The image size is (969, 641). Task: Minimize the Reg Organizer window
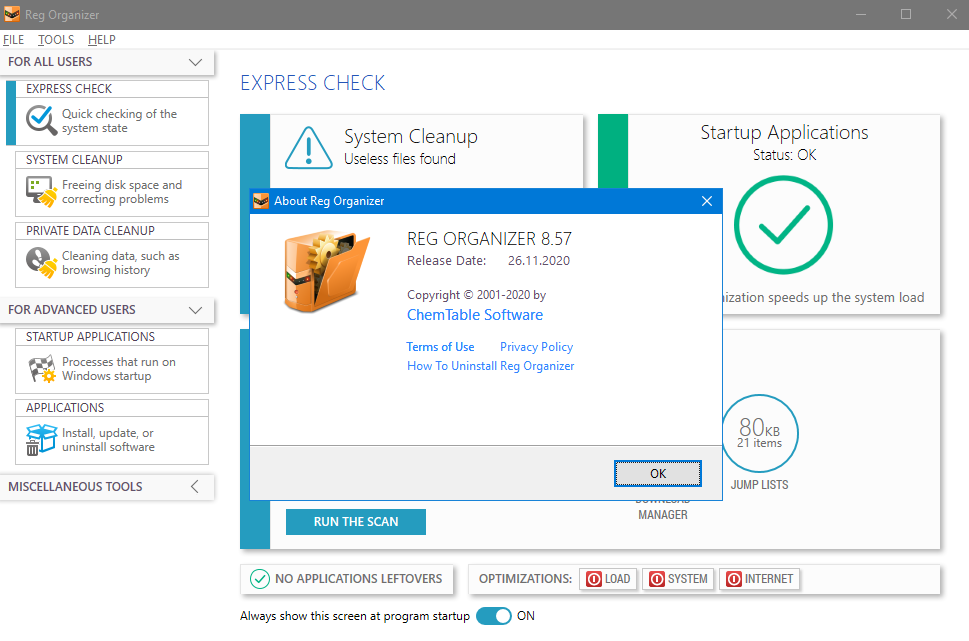(861, 14)
